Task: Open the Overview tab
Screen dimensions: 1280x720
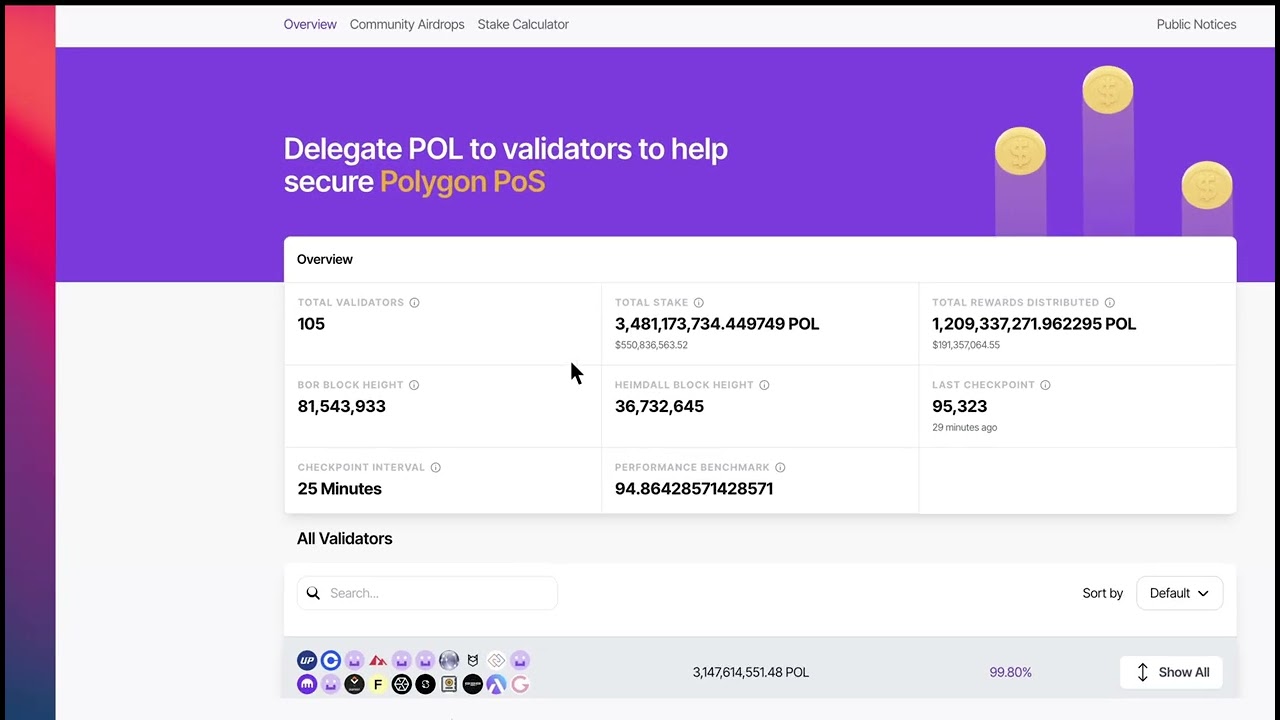Action: 310,24
